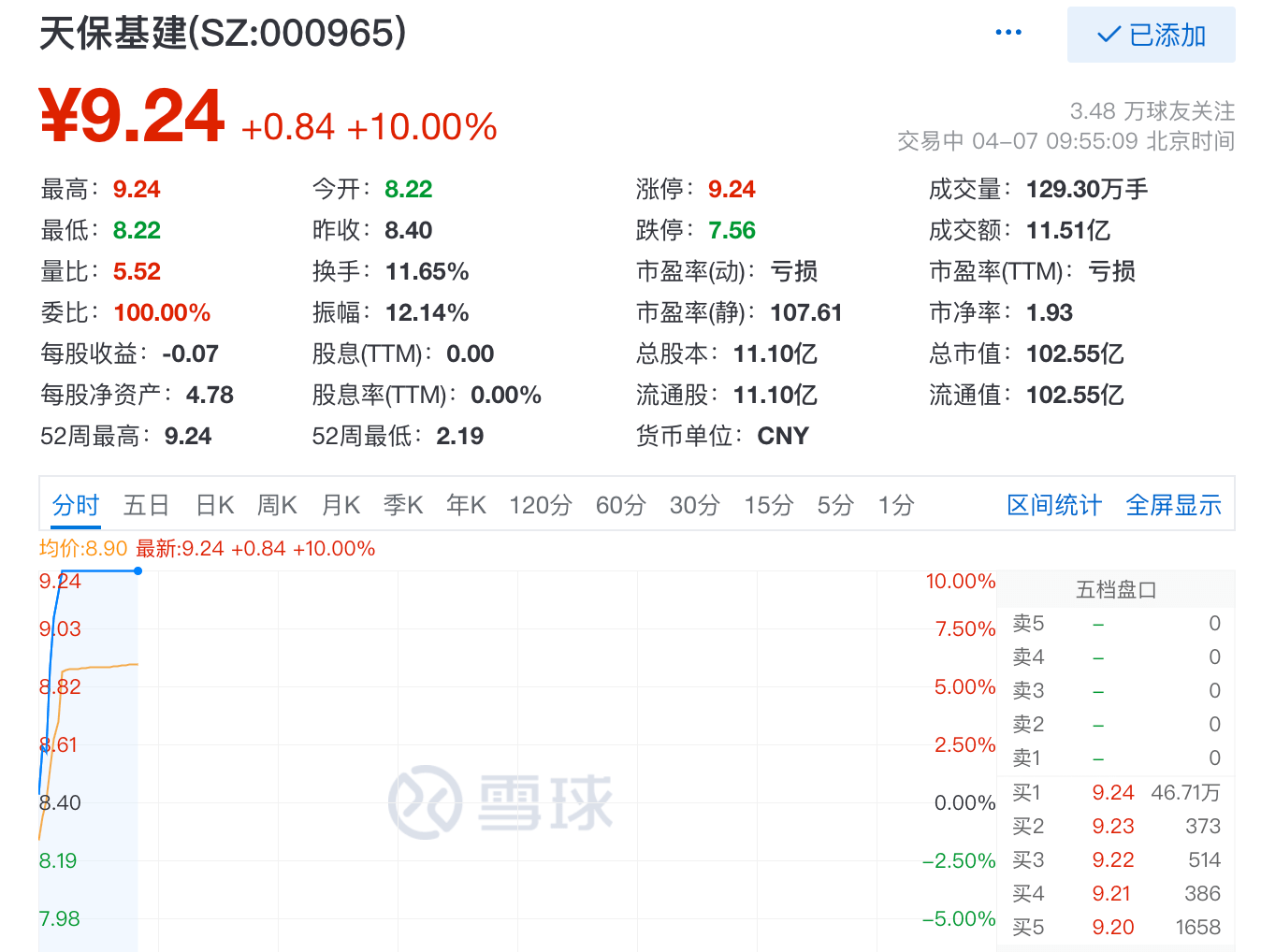
Task: Click the stock title 天保基建(SZ:000965)
Action: [223, 34]
